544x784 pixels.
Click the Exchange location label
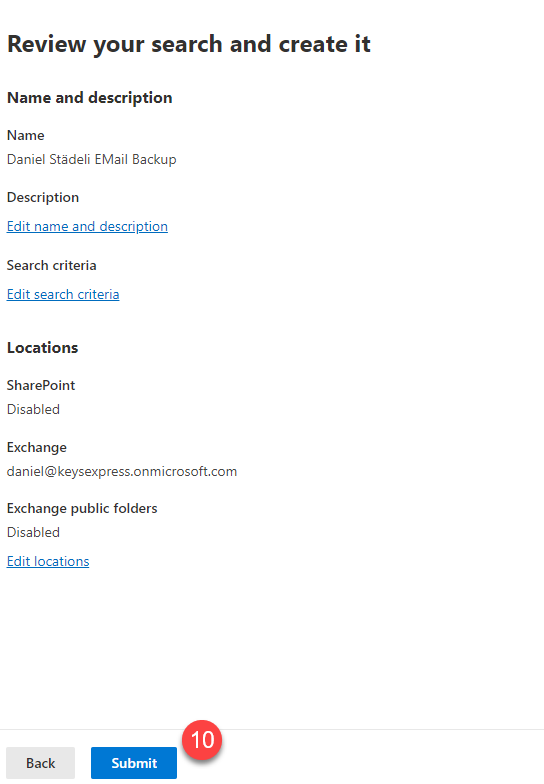pyautogui.click(x=36, y=448)
